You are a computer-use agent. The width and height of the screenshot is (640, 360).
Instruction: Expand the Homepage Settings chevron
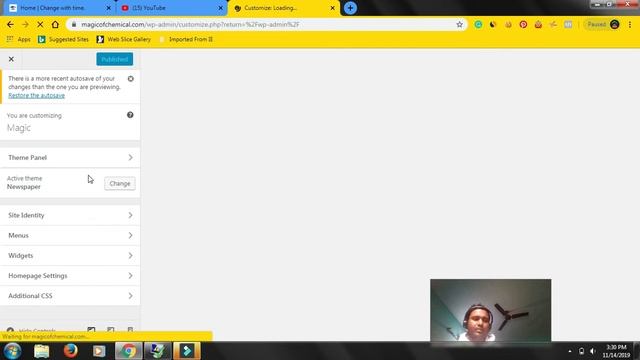click(x=131, y=276)
